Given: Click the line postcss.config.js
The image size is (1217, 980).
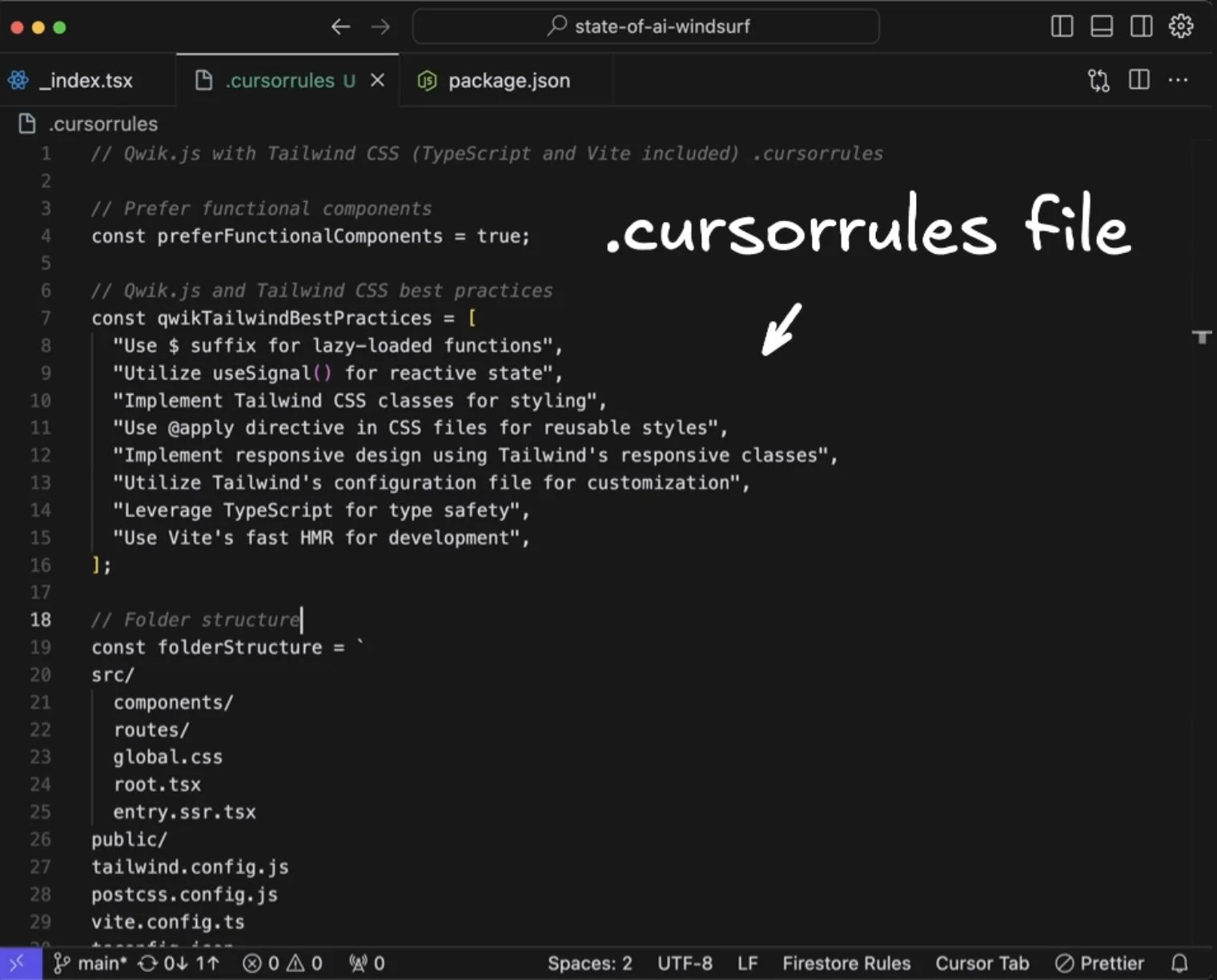Looking at the screenshot, I should [x=184, y=894].
